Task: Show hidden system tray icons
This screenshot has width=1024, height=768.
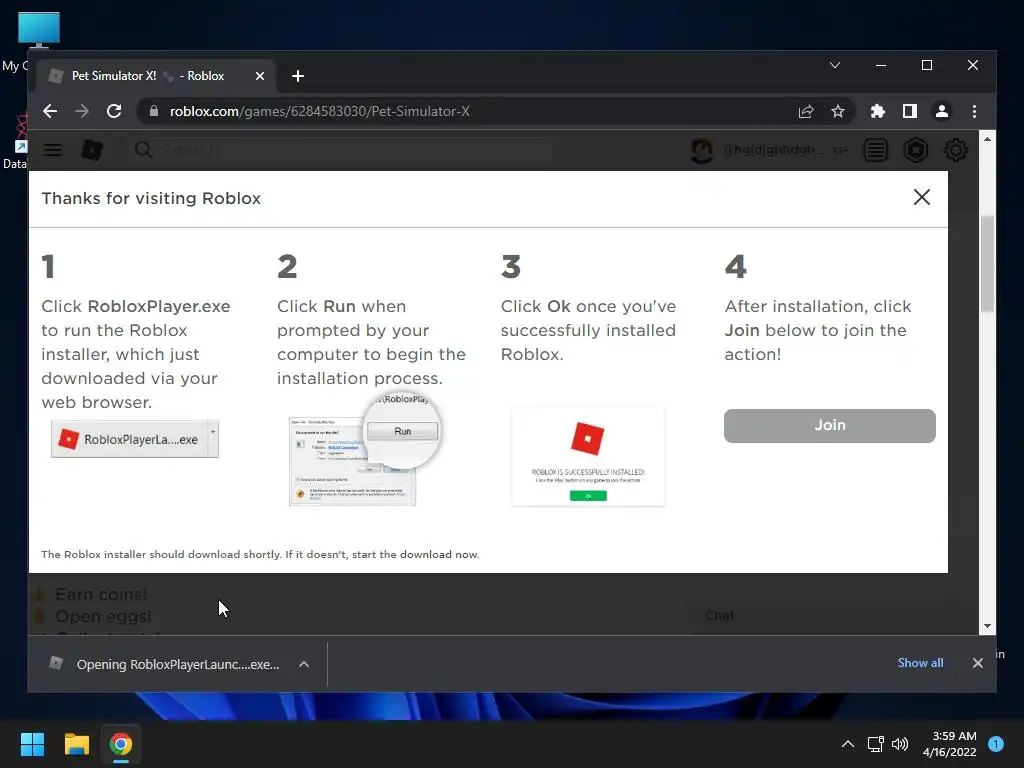Action: (x=848, y=744)
